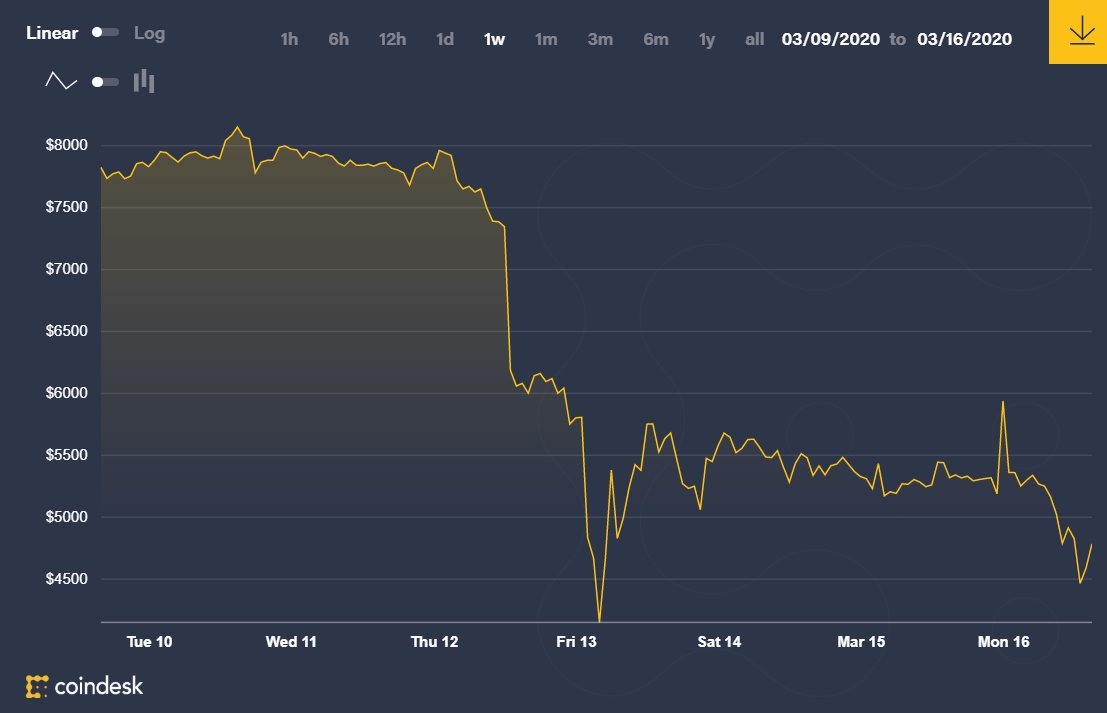Click the CoinDesk logo
This screenshot has width=1107, height=713.
tap(85, 685)
